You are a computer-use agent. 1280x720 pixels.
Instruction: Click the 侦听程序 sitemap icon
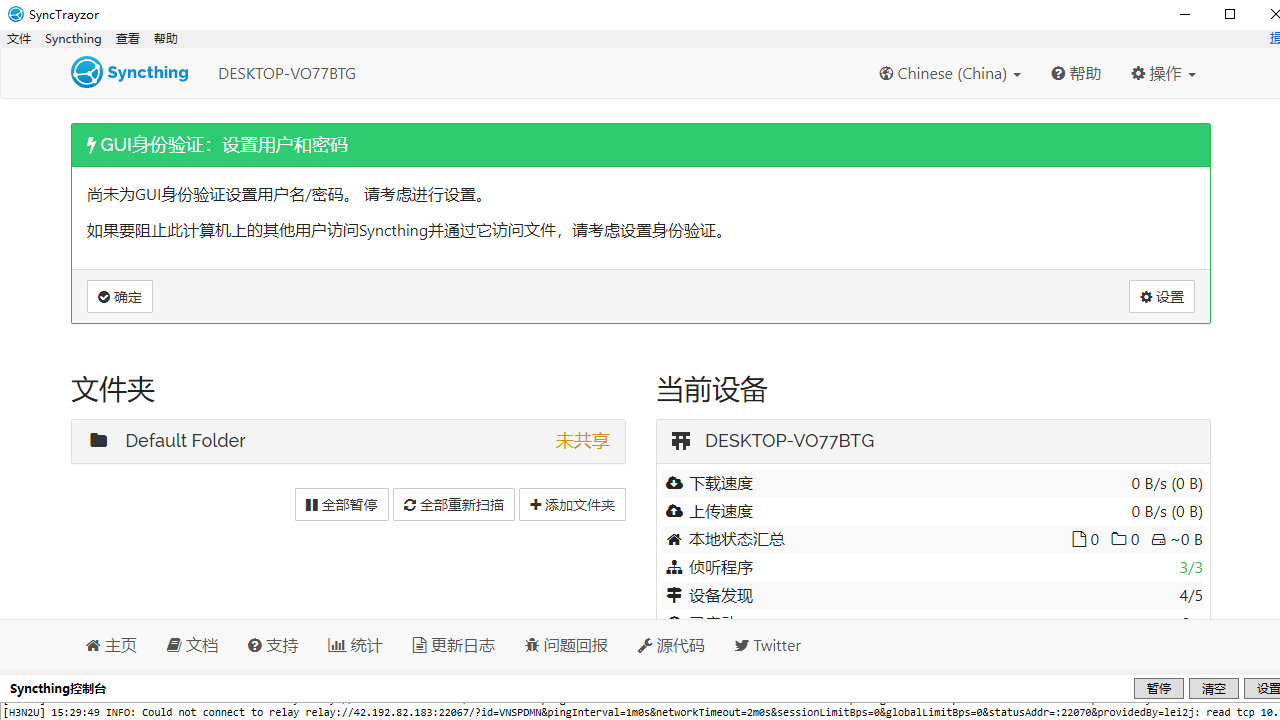coord(674,568)
